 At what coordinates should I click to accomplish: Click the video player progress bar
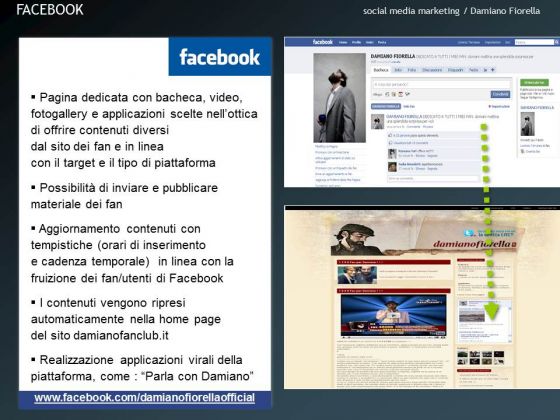(x=382, y=337)
